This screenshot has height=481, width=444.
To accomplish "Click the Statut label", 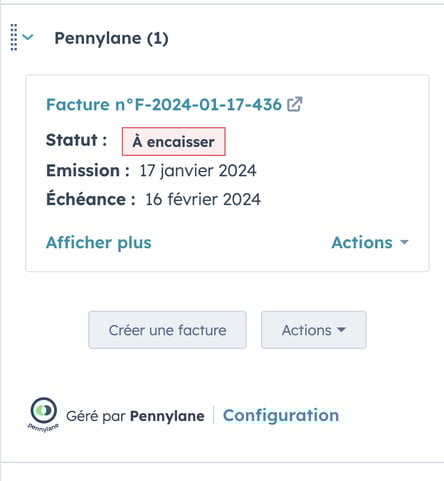I will (77, 140).
